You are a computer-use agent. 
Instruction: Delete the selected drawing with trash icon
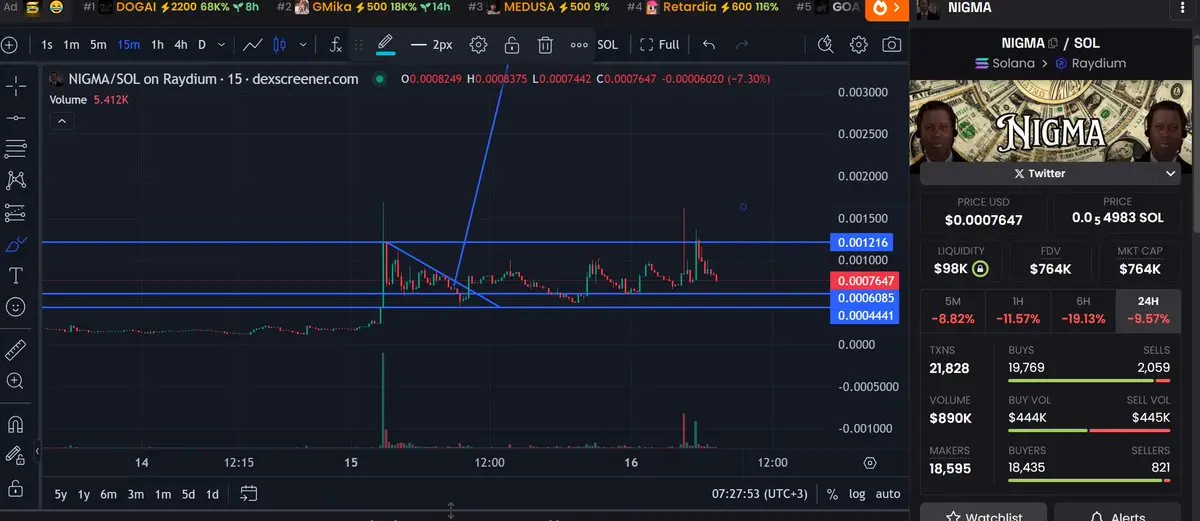pos(545,45)
